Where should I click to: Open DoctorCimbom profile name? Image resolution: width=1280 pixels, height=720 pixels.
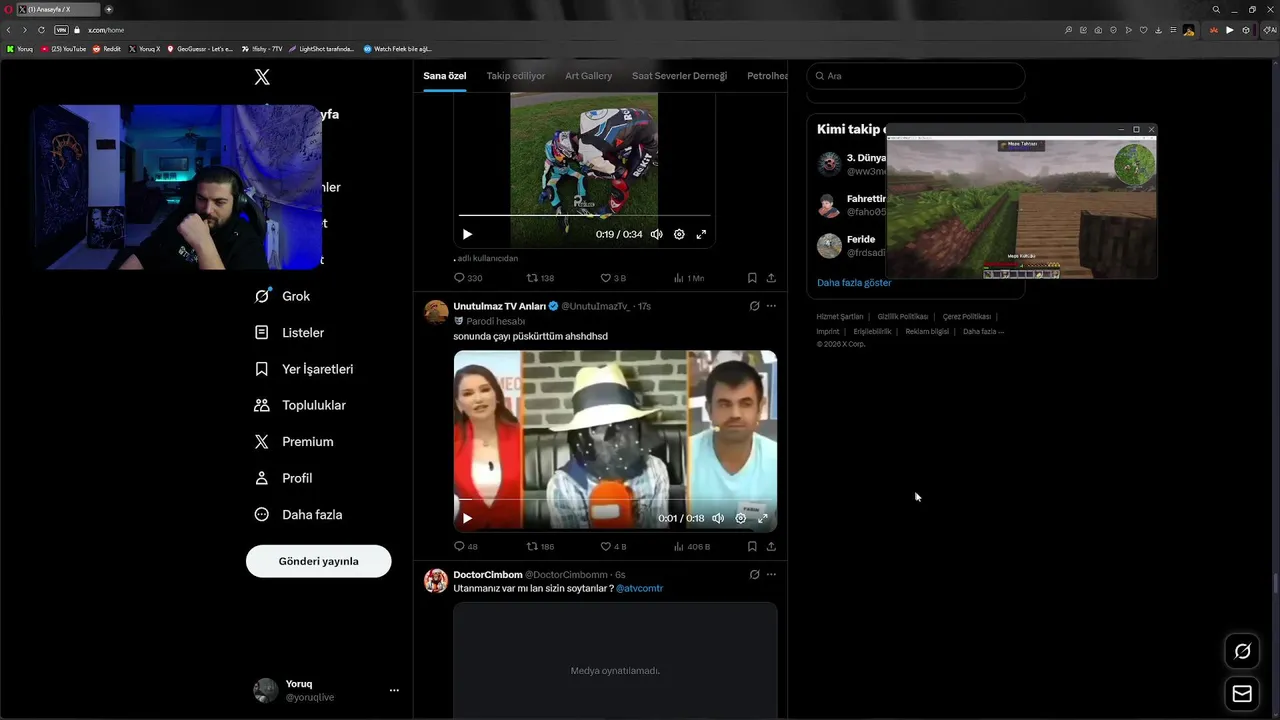click(x=487, y=575)
